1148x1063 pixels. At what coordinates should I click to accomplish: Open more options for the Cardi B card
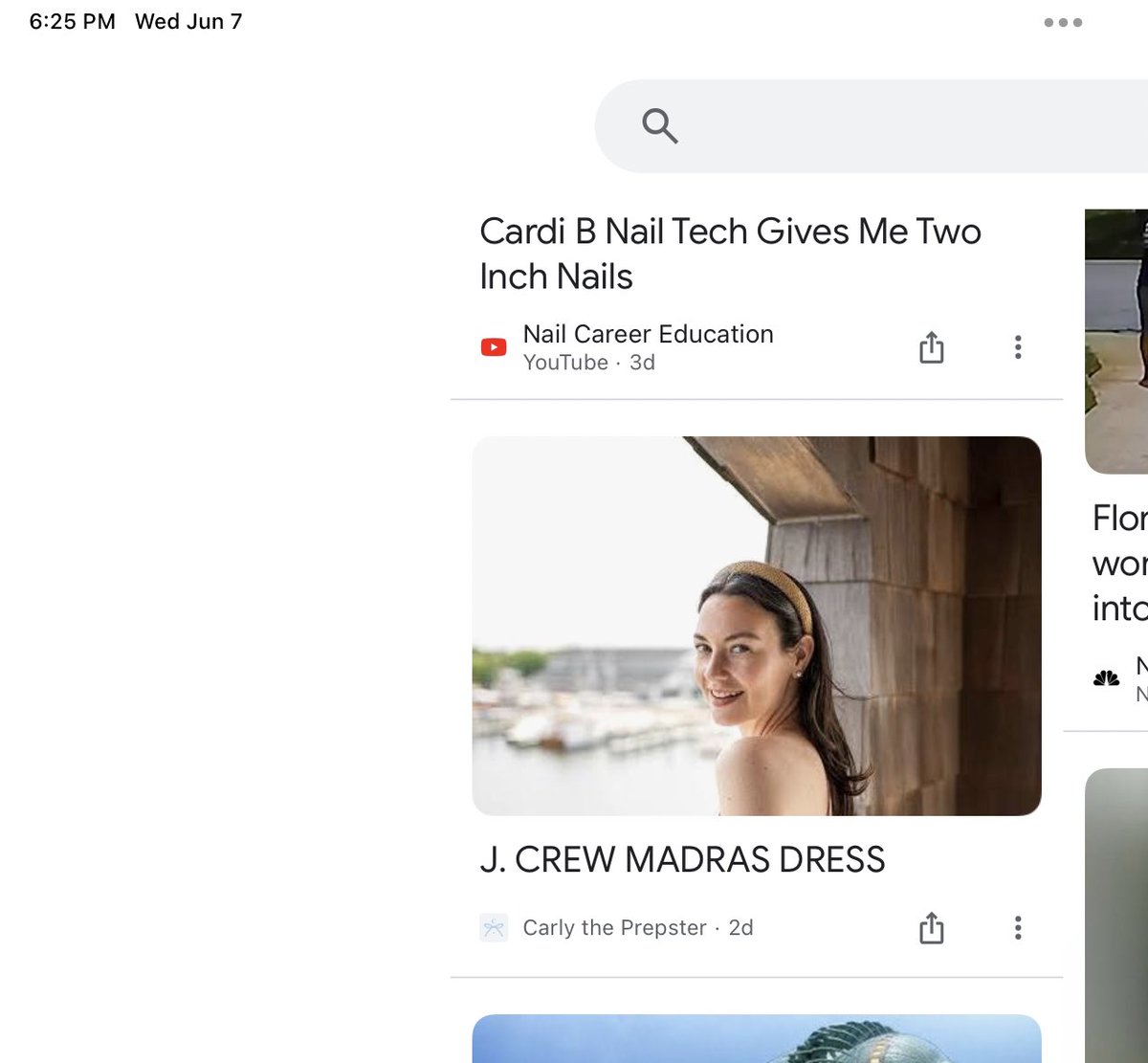tap(1018, 347)
